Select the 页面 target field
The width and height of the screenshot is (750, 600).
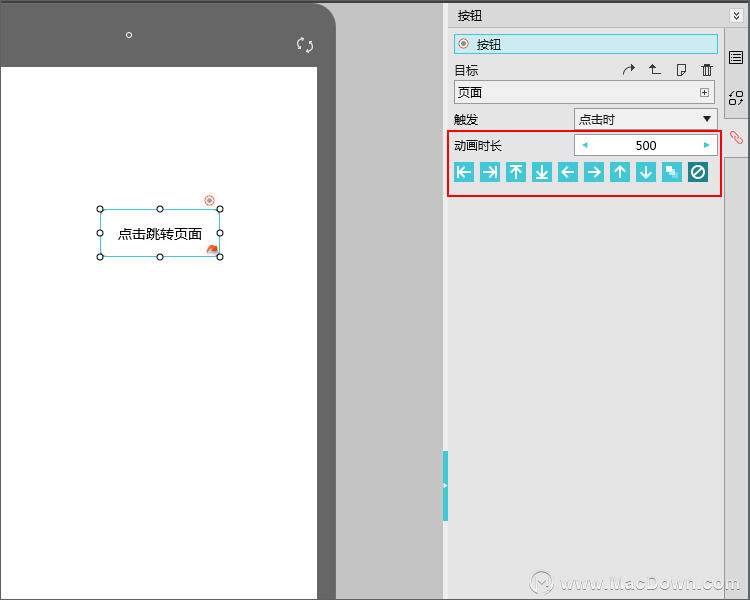[x=584, y=92]
